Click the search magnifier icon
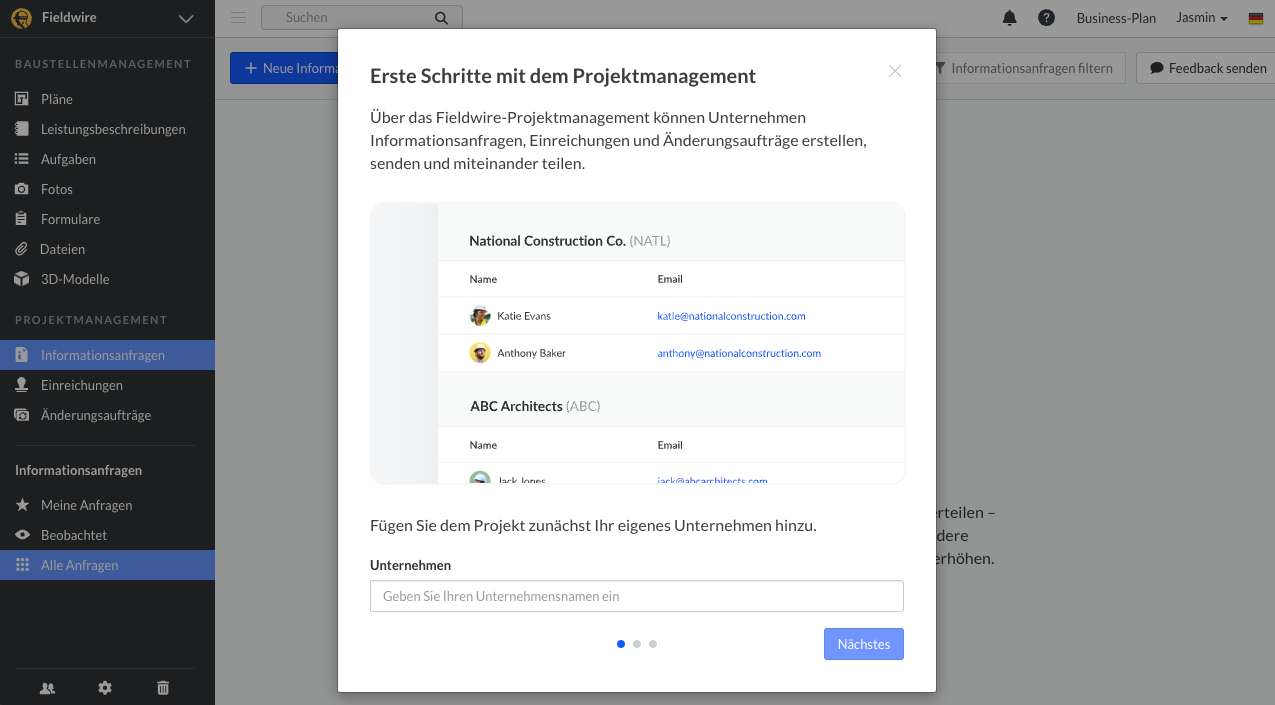Screen dimensions: 1275x705 point(441,18)
